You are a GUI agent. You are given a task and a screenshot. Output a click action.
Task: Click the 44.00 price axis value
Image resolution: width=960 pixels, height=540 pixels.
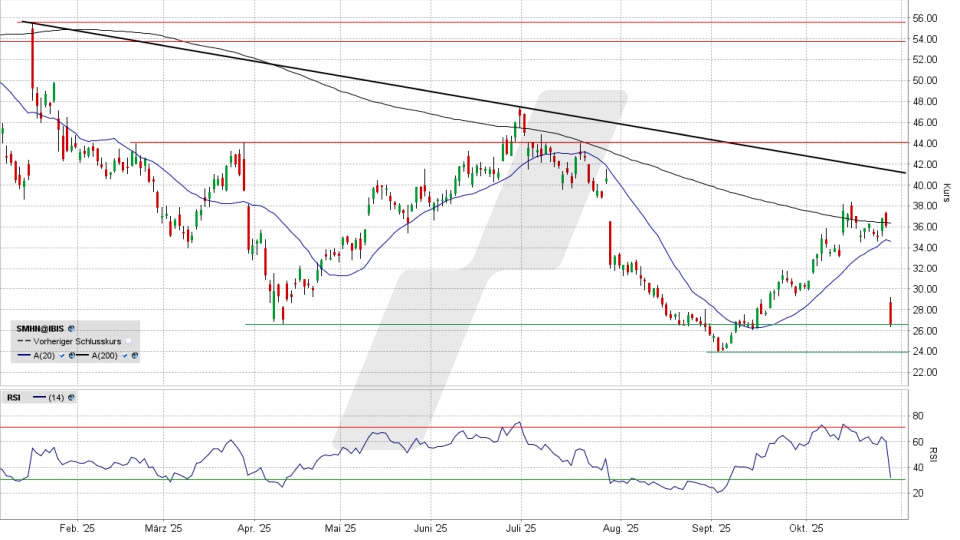pos(924,143)
